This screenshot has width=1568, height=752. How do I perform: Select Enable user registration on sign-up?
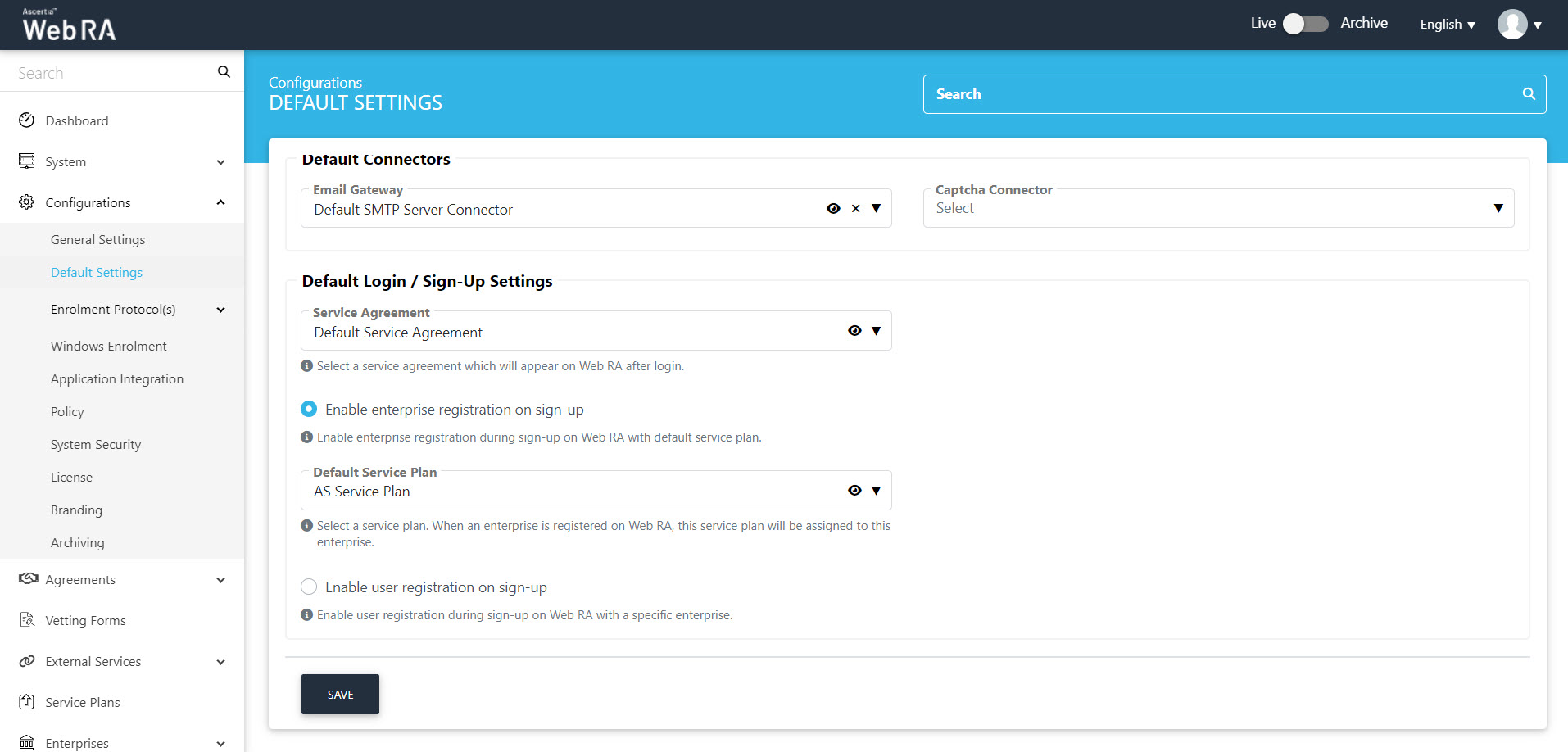coord(309,587)
